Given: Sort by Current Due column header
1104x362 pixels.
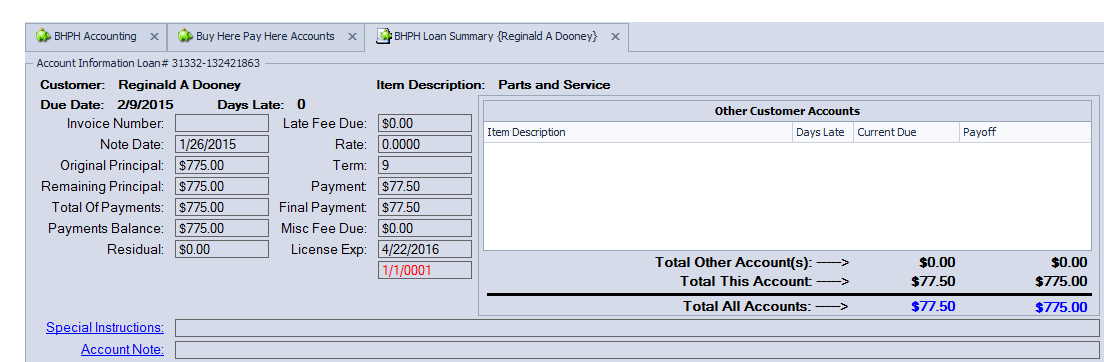Looking at the screenshot, I should [x=906, y=132].
